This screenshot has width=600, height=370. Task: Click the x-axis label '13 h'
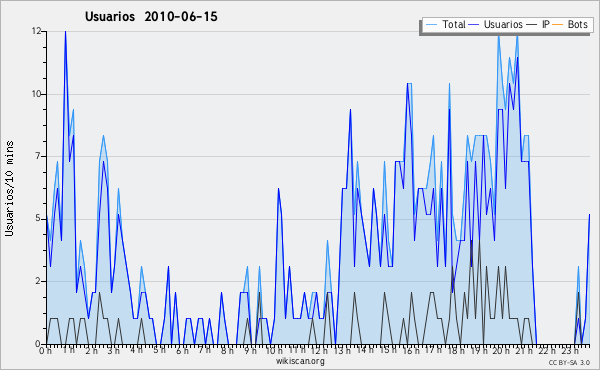tap(342, 350)
